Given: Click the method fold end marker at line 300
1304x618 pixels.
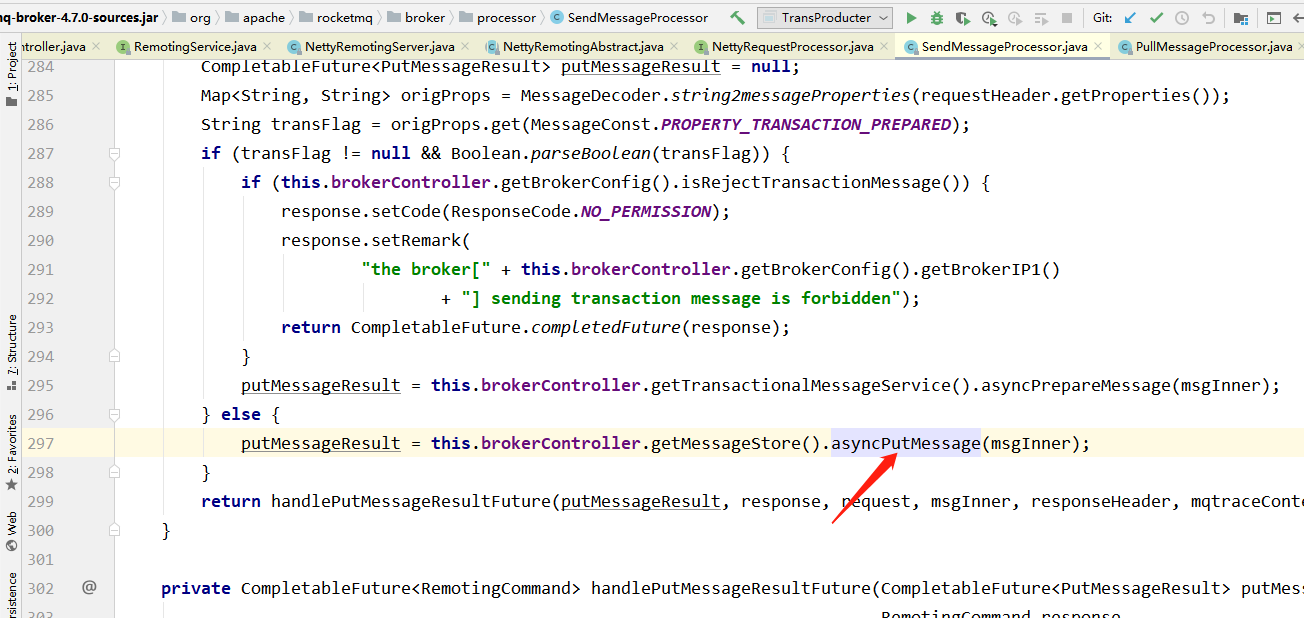Looking at the screenshot, I should point(114,530).
